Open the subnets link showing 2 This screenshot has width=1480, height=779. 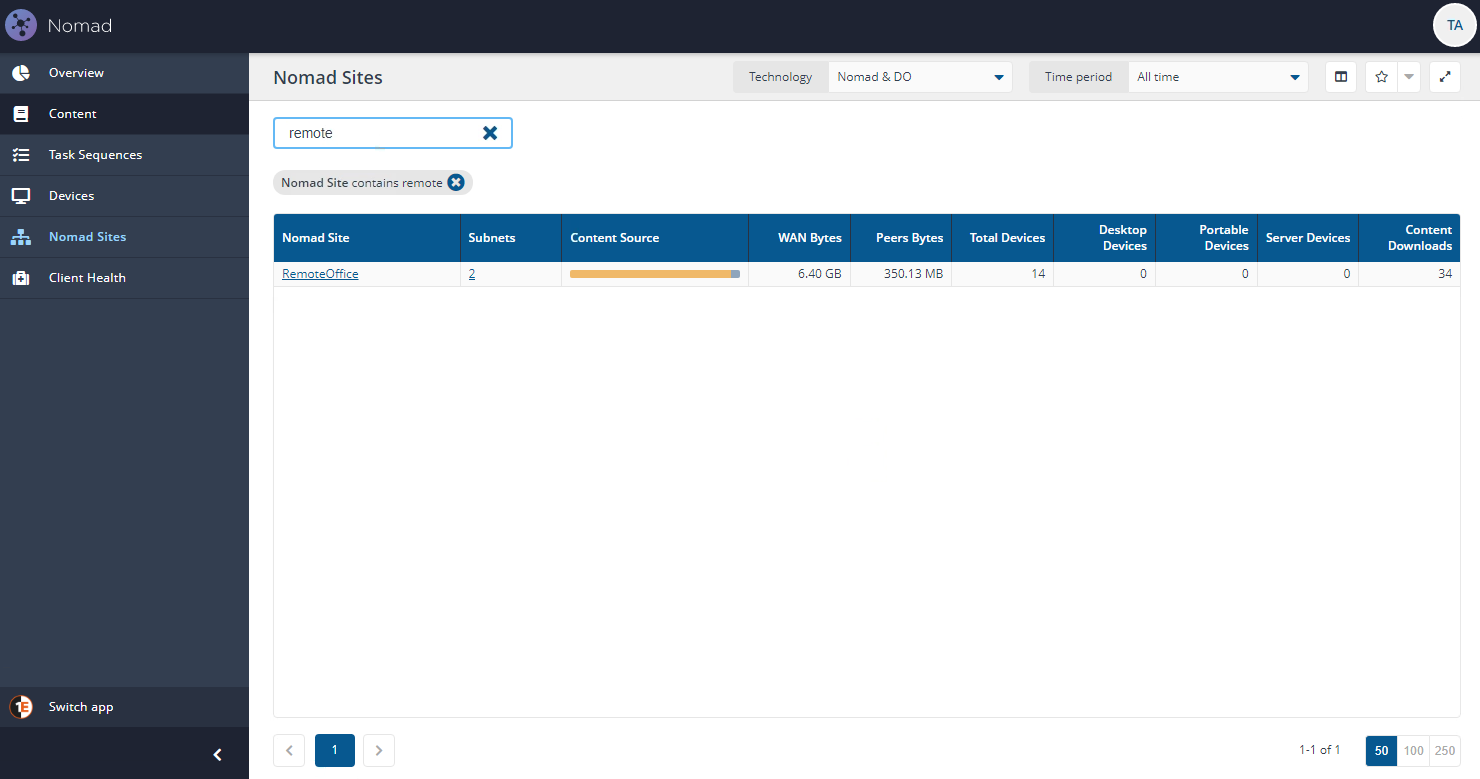tap(472, 274)
